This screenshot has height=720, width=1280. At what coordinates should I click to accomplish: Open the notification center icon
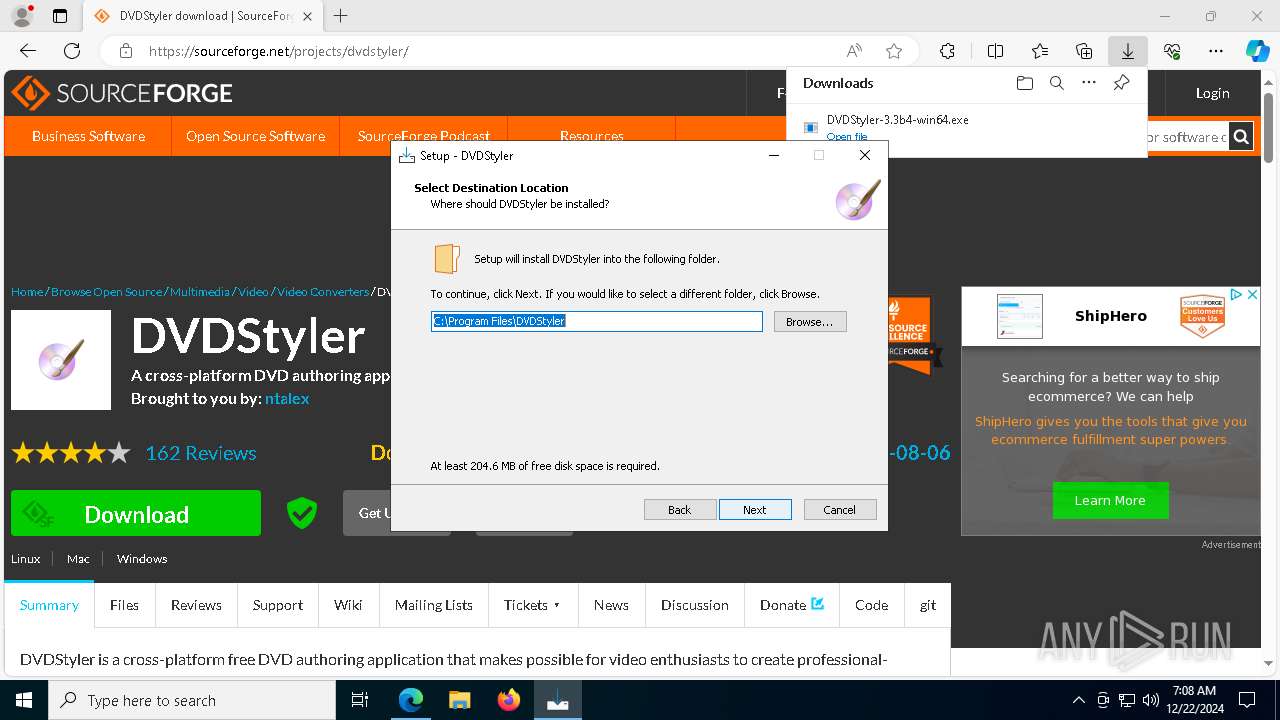coord(1247,700)
